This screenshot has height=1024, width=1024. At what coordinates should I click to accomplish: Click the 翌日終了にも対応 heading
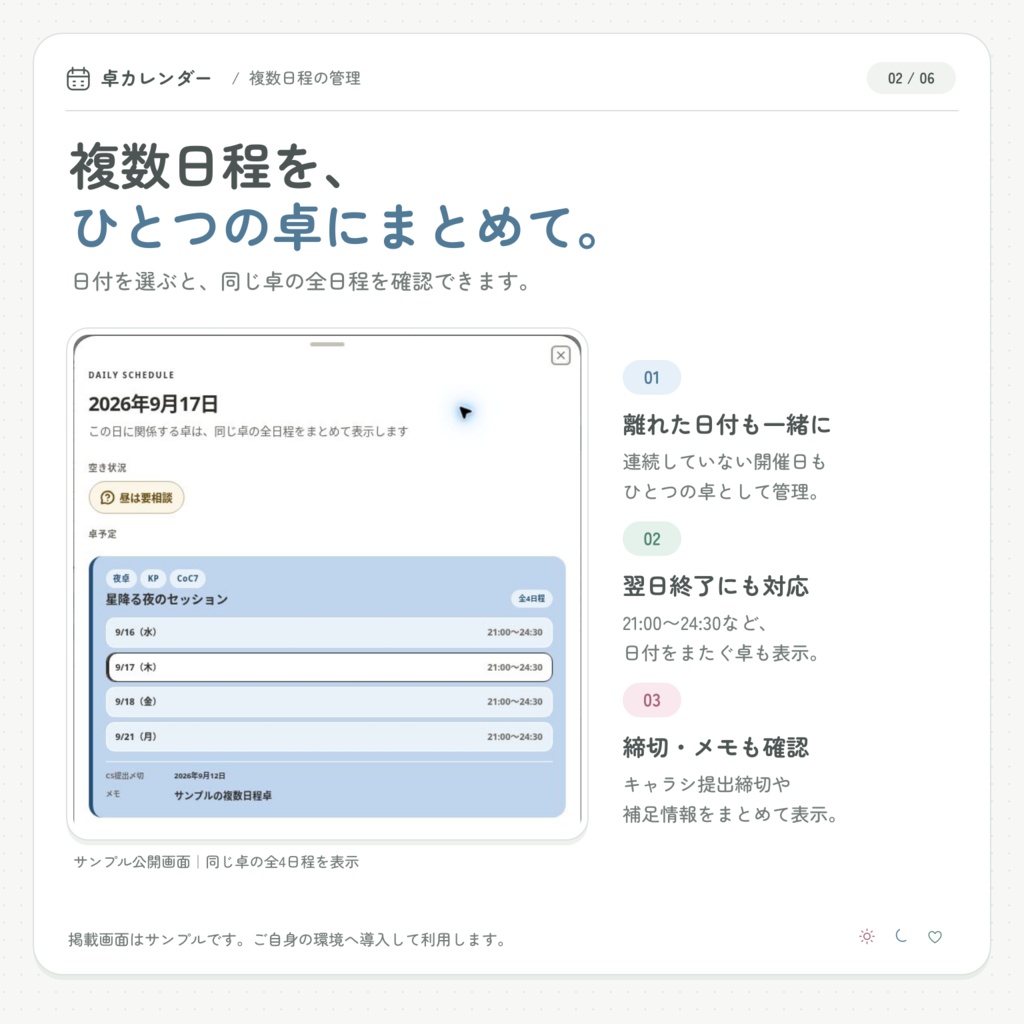716,586
